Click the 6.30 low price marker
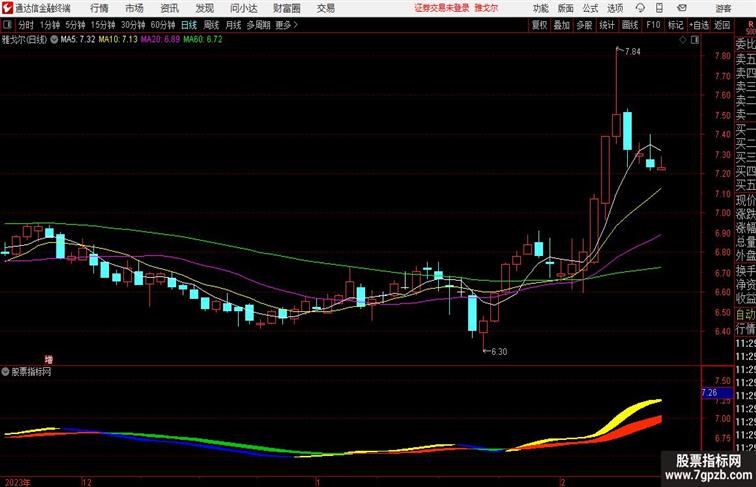Viewport: 756px width, 487px height. (x=499, y=352)
